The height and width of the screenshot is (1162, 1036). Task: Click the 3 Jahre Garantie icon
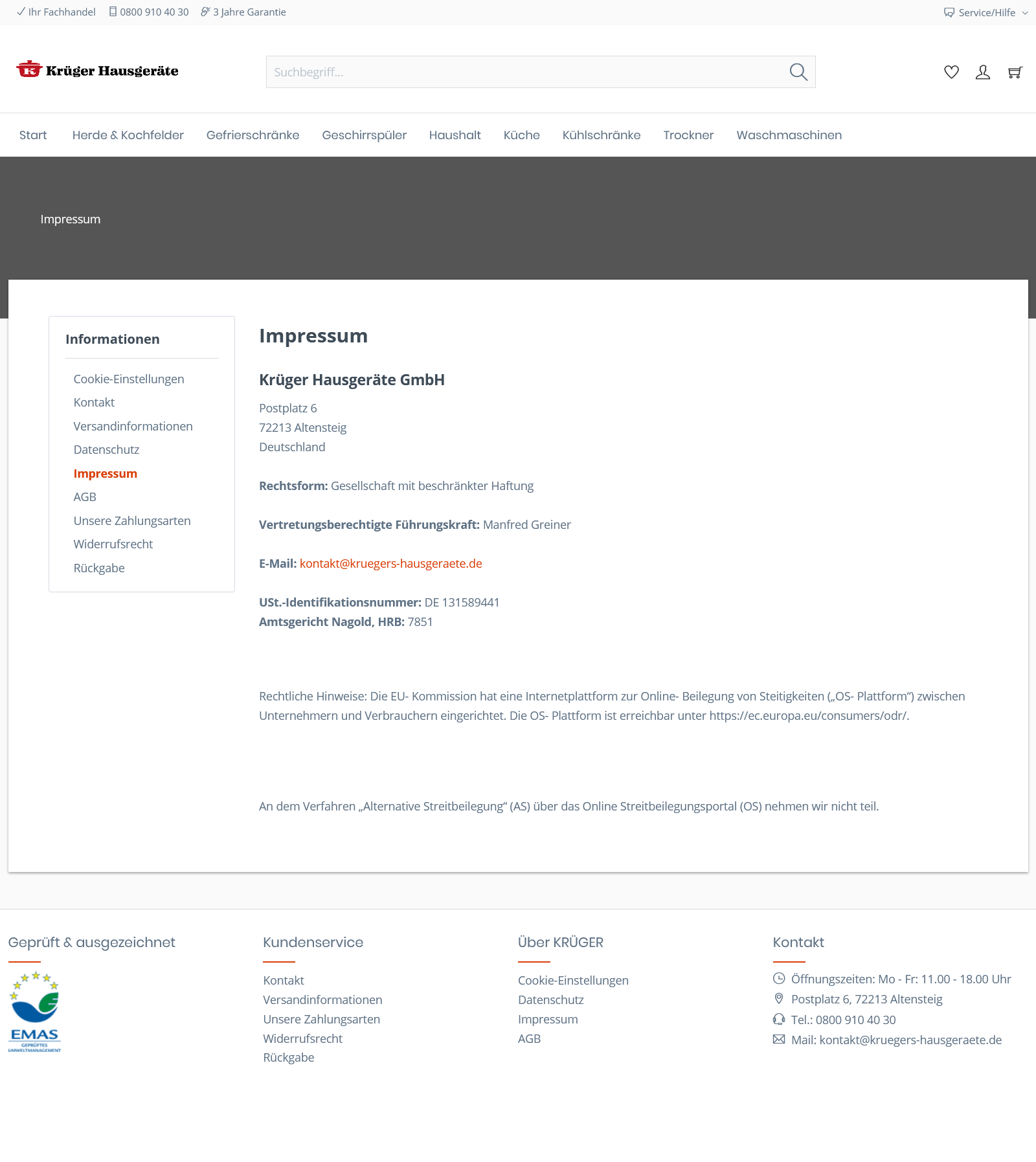pyautogui.click(x=205, y=12)
